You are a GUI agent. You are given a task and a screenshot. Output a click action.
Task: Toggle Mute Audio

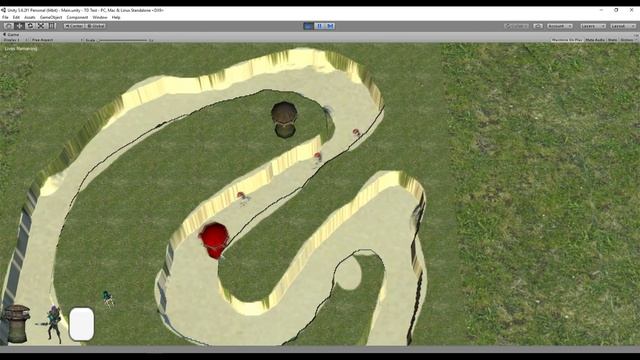point(595,40)
